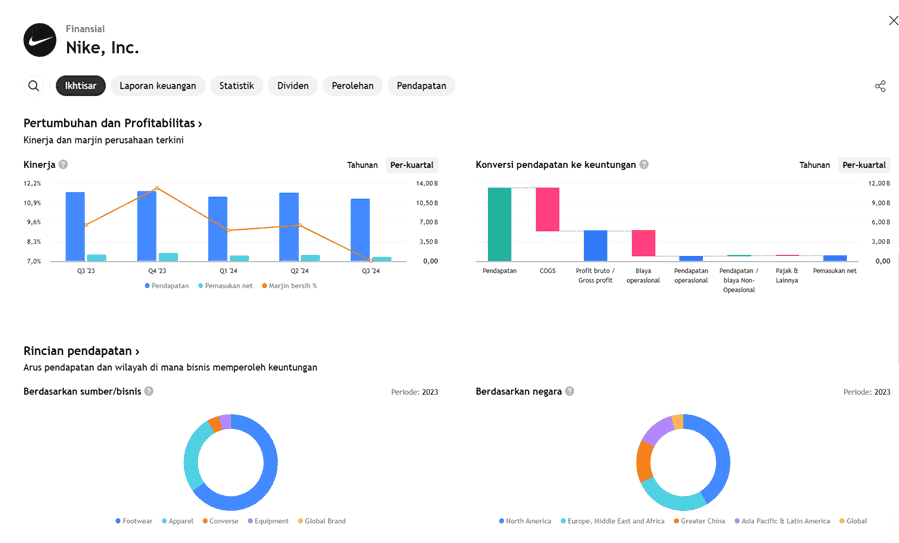Click the blue North America donut segment
899x543 pixels.
(722, 459)
